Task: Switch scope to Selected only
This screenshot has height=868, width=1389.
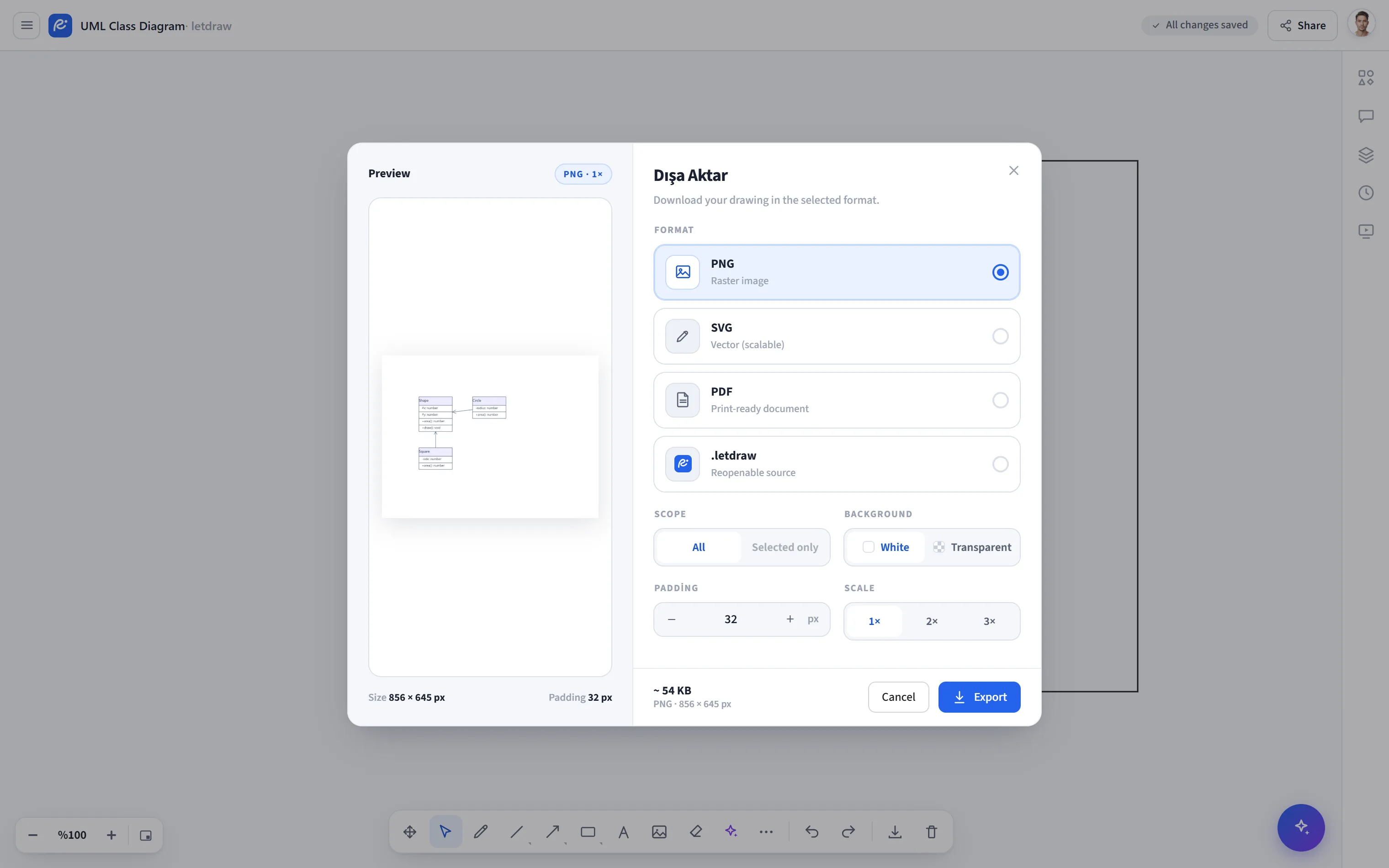Action: (x=785, y=547)
